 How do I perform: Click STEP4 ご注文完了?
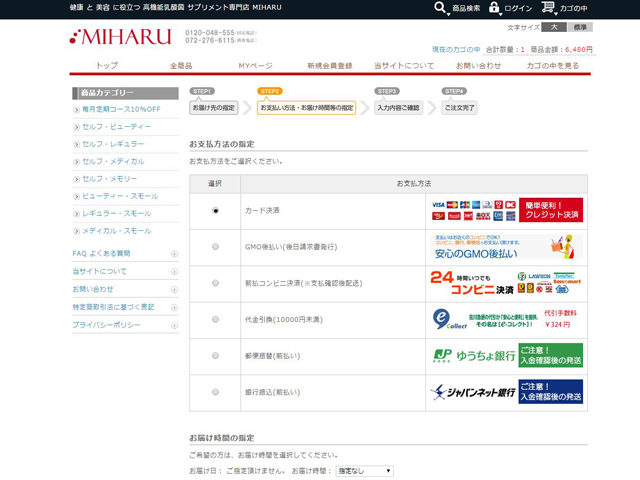(x=459, y=108)
